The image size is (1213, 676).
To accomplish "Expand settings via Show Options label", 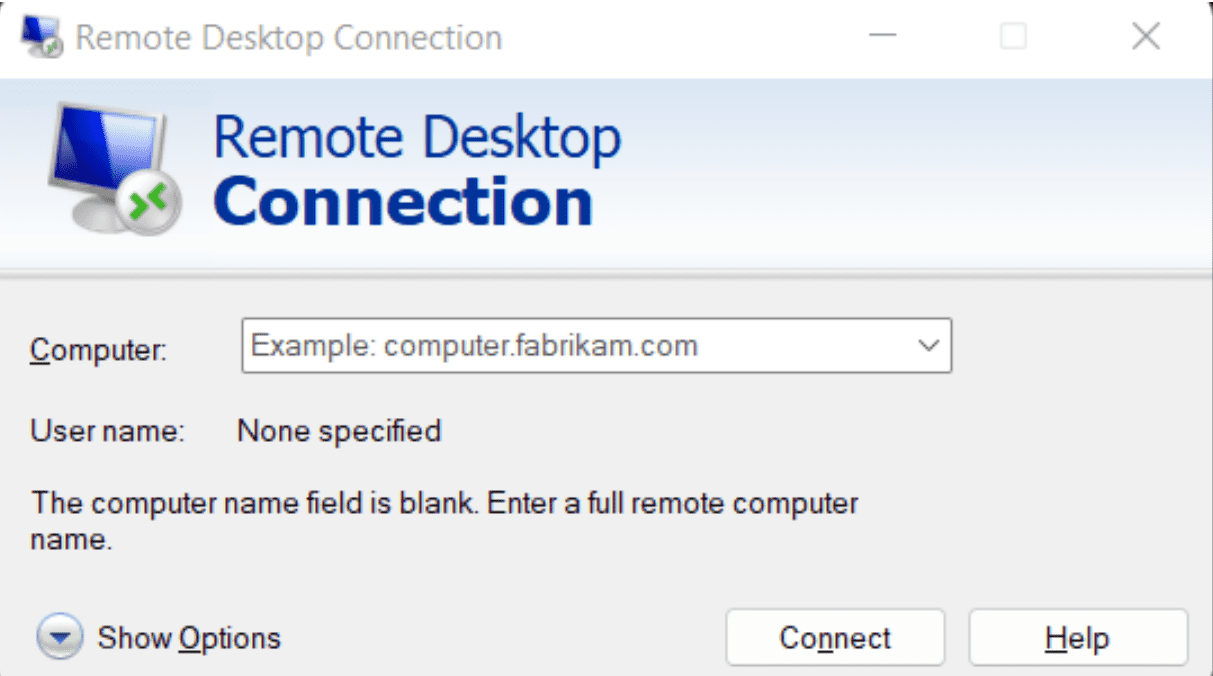I will (189, 638).
